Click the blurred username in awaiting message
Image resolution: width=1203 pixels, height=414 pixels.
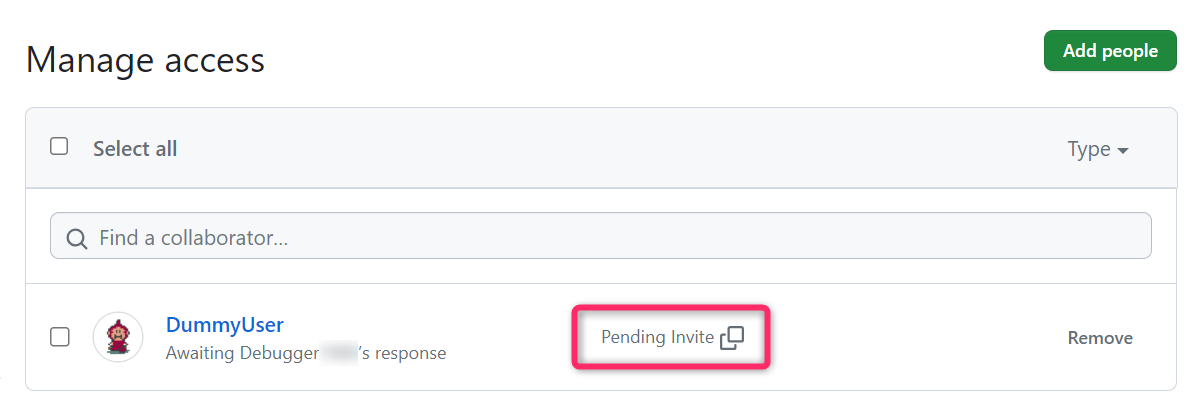click(x=338, y=353)
